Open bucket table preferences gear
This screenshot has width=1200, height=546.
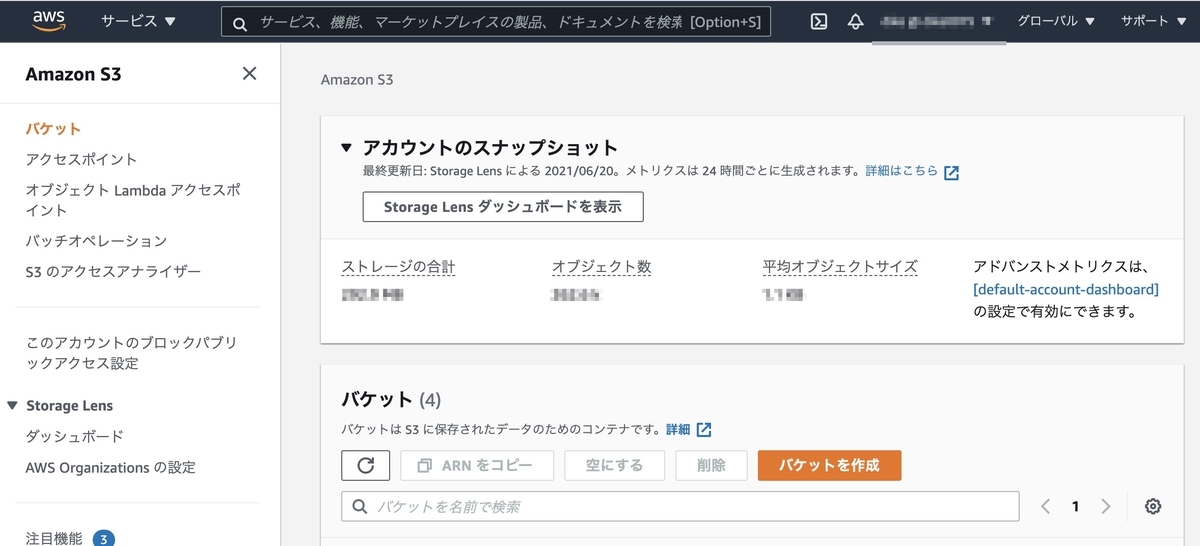1153,506
